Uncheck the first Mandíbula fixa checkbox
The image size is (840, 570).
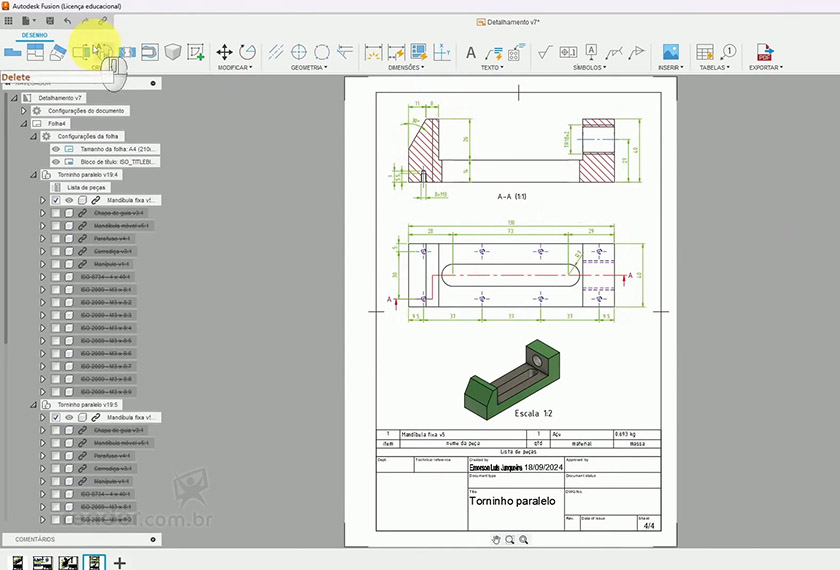56,200
